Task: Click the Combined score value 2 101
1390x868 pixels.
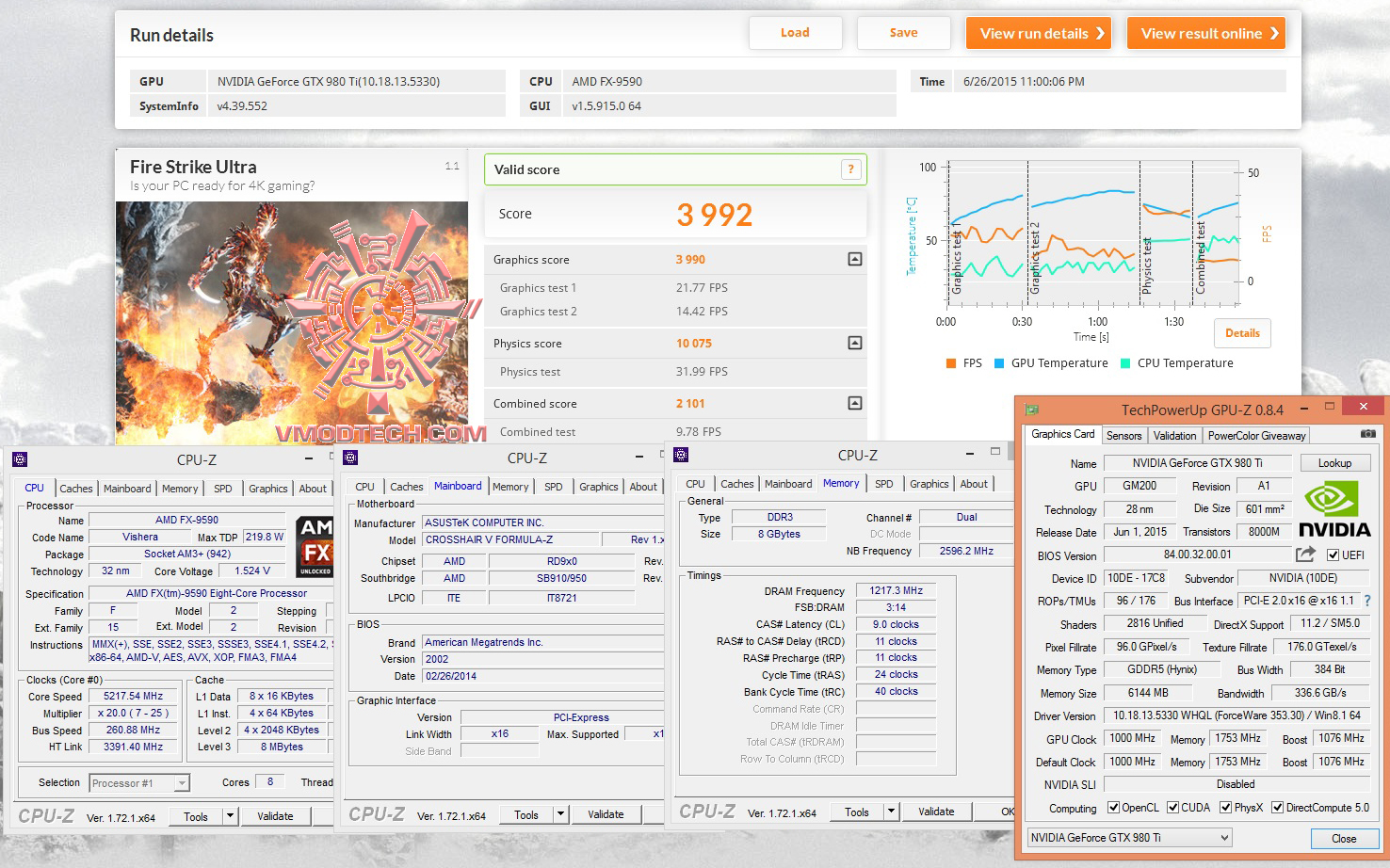Action: (x=690, y=404)
